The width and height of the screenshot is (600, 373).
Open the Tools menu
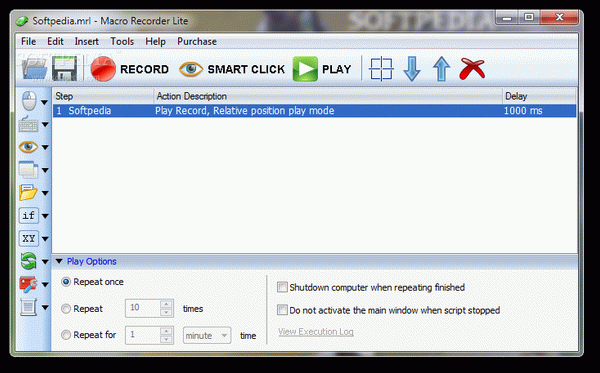[122, 41]
